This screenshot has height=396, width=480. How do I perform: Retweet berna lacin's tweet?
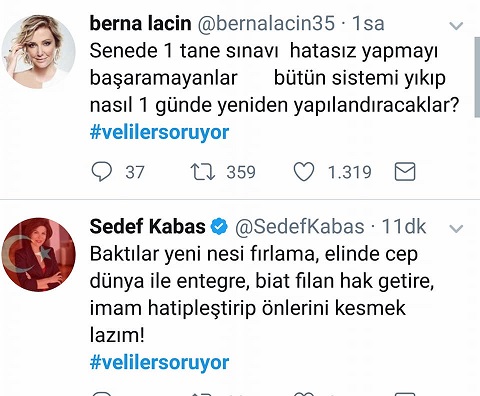[x=203, y=172]
